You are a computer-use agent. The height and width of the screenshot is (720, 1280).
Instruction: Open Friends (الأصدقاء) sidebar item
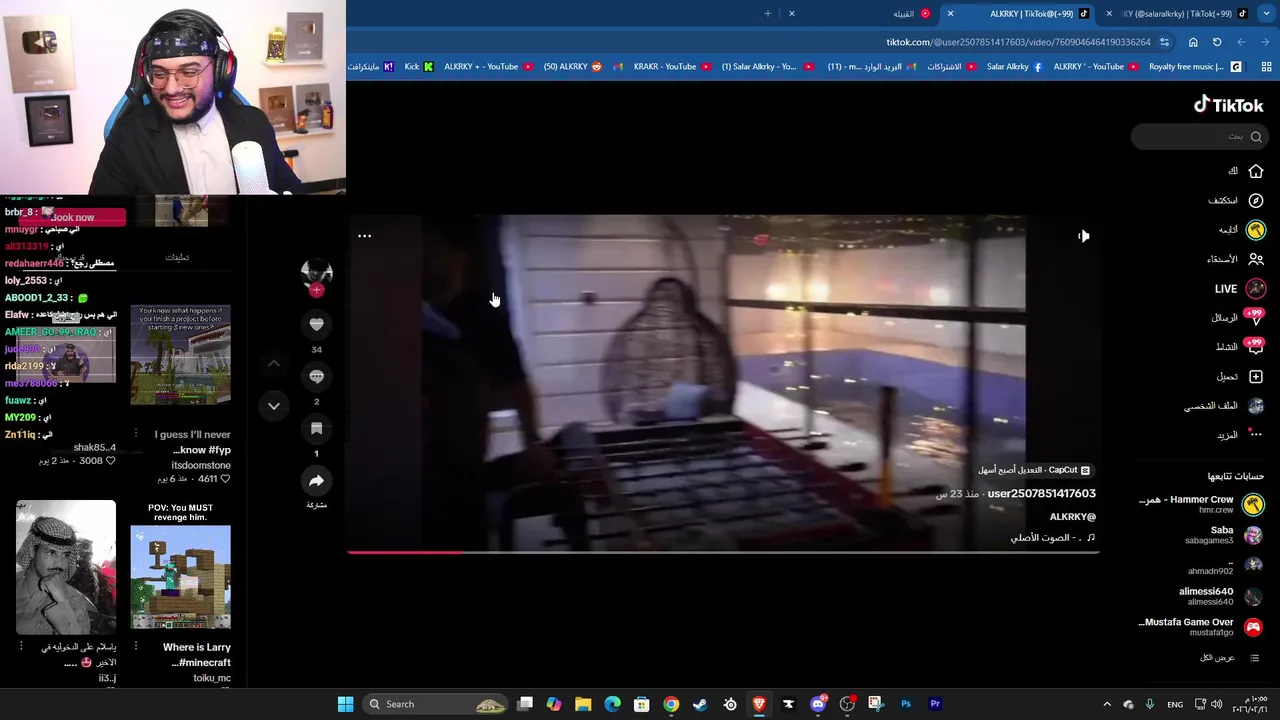coord(1234,259)
